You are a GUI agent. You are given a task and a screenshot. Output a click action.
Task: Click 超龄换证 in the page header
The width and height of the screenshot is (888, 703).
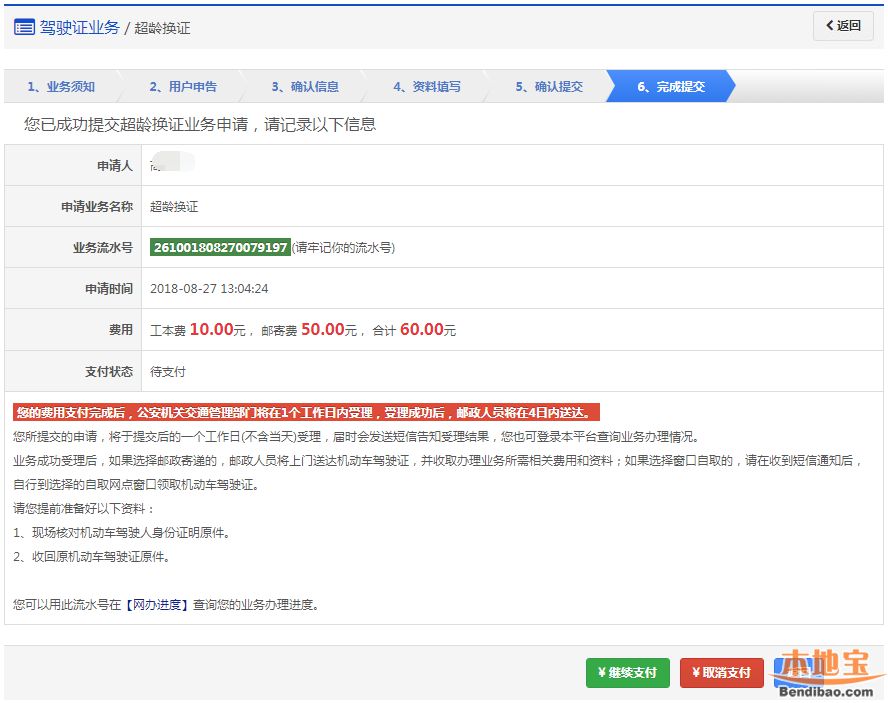click(x=162, y=28)
